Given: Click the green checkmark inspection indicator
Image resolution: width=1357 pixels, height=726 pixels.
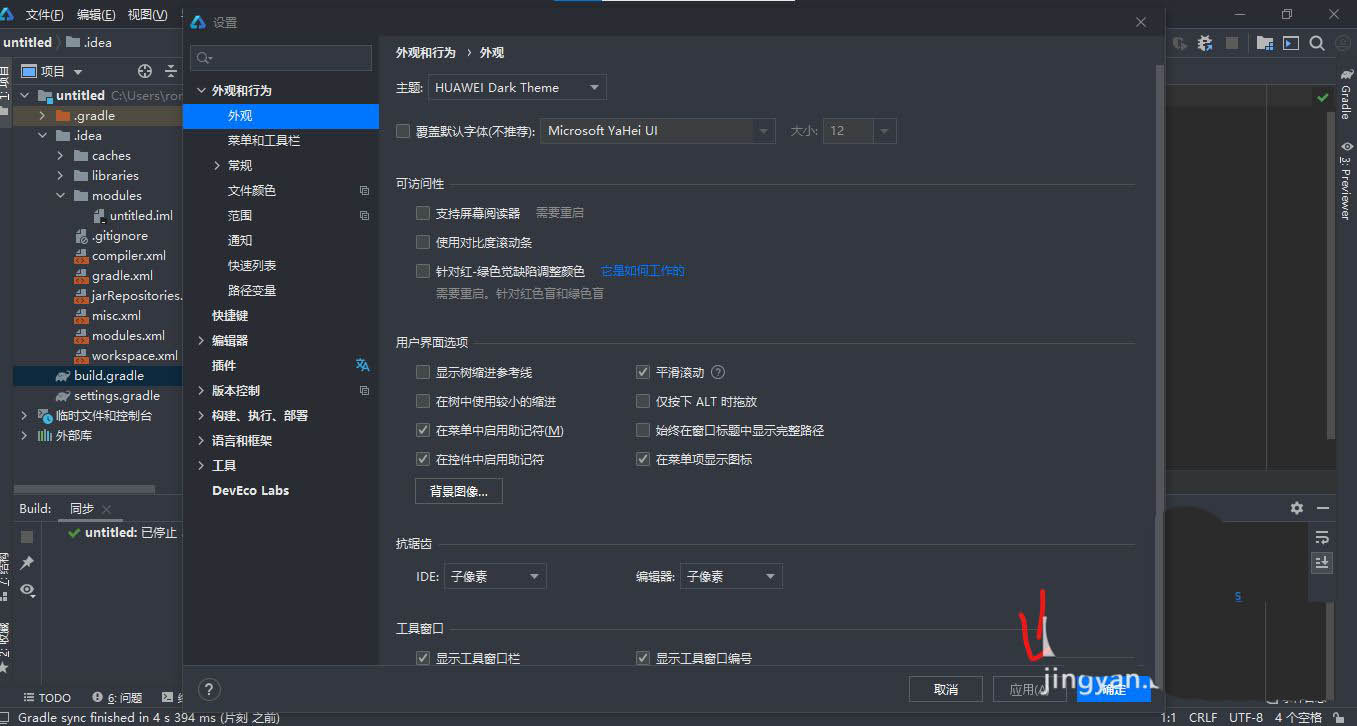Looking at the screenshot, I should pyautogui.click(x=1323, y=97).
